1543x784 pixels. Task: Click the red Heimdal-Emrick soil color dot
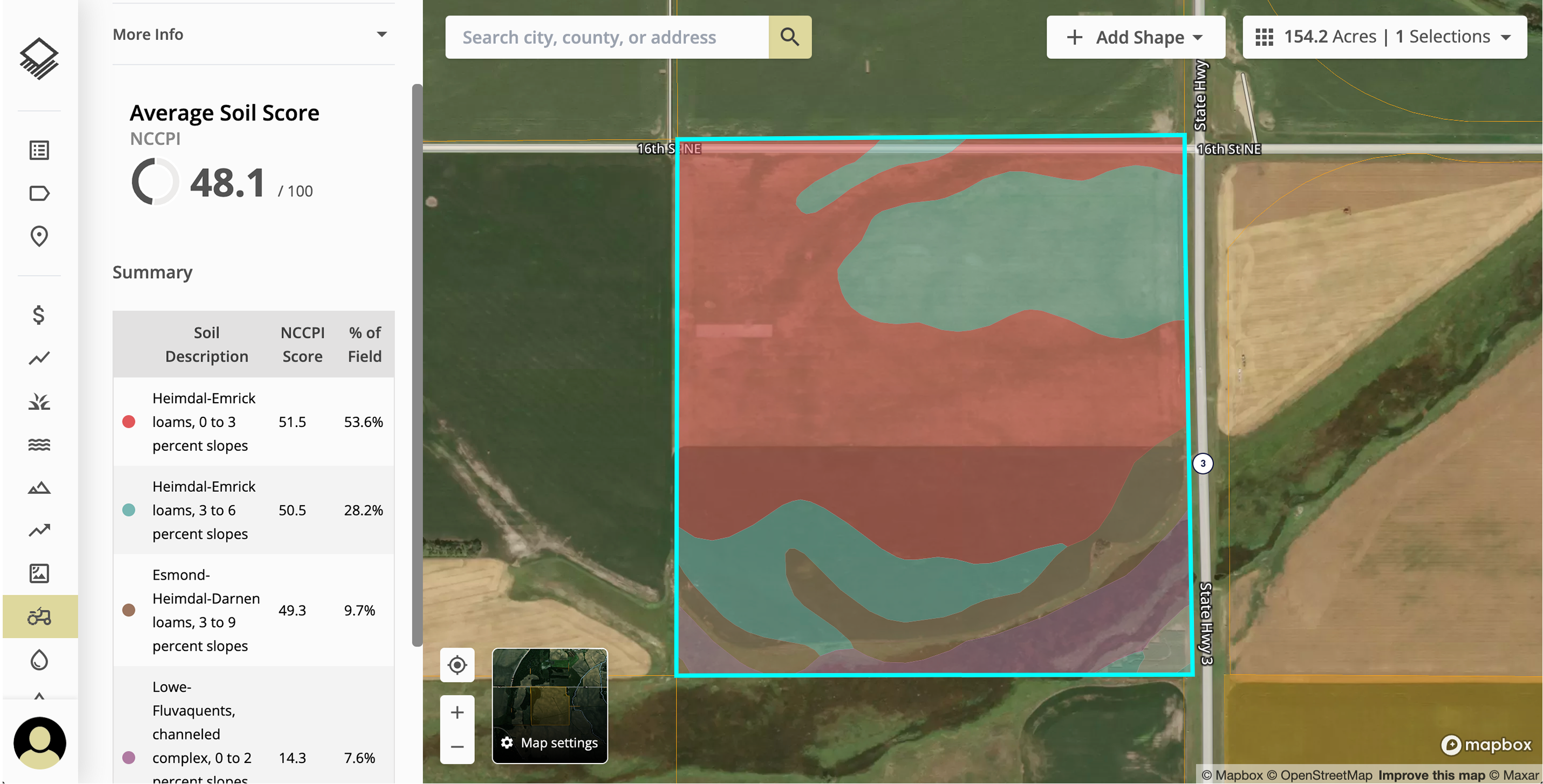click(129, 422)
